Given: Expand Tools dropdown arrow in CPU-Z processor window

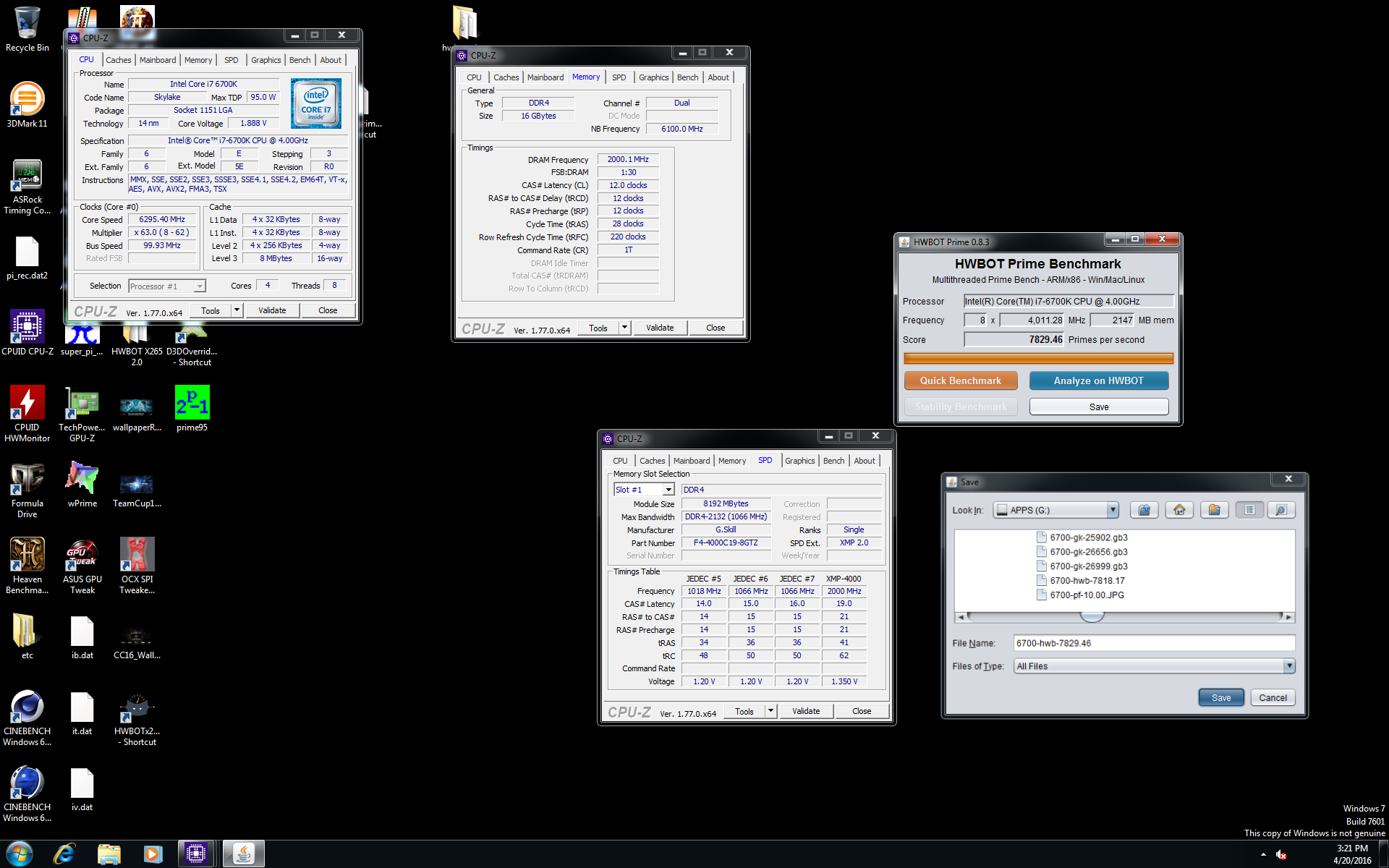Looking at the screenshot, I should click(x=237, y=310).
